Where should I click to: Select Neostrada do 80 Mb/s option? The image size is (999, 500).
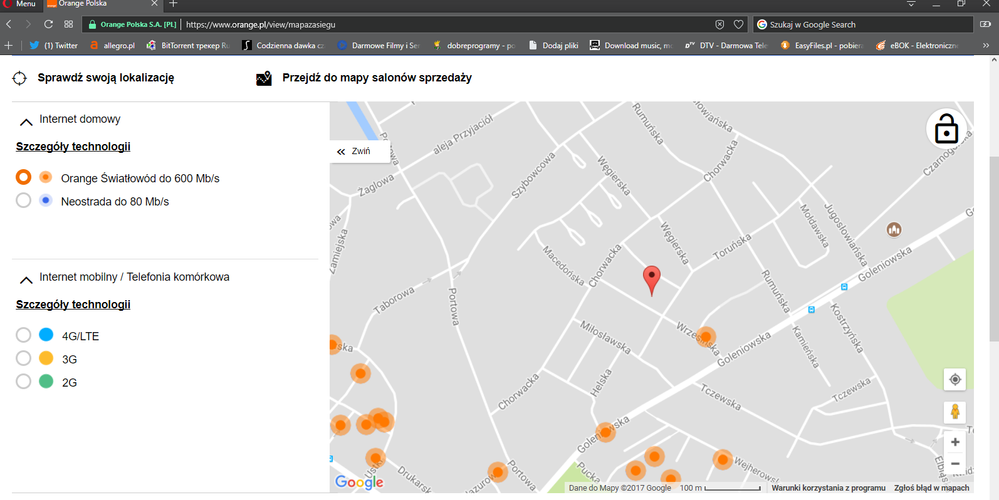point(24,201)
